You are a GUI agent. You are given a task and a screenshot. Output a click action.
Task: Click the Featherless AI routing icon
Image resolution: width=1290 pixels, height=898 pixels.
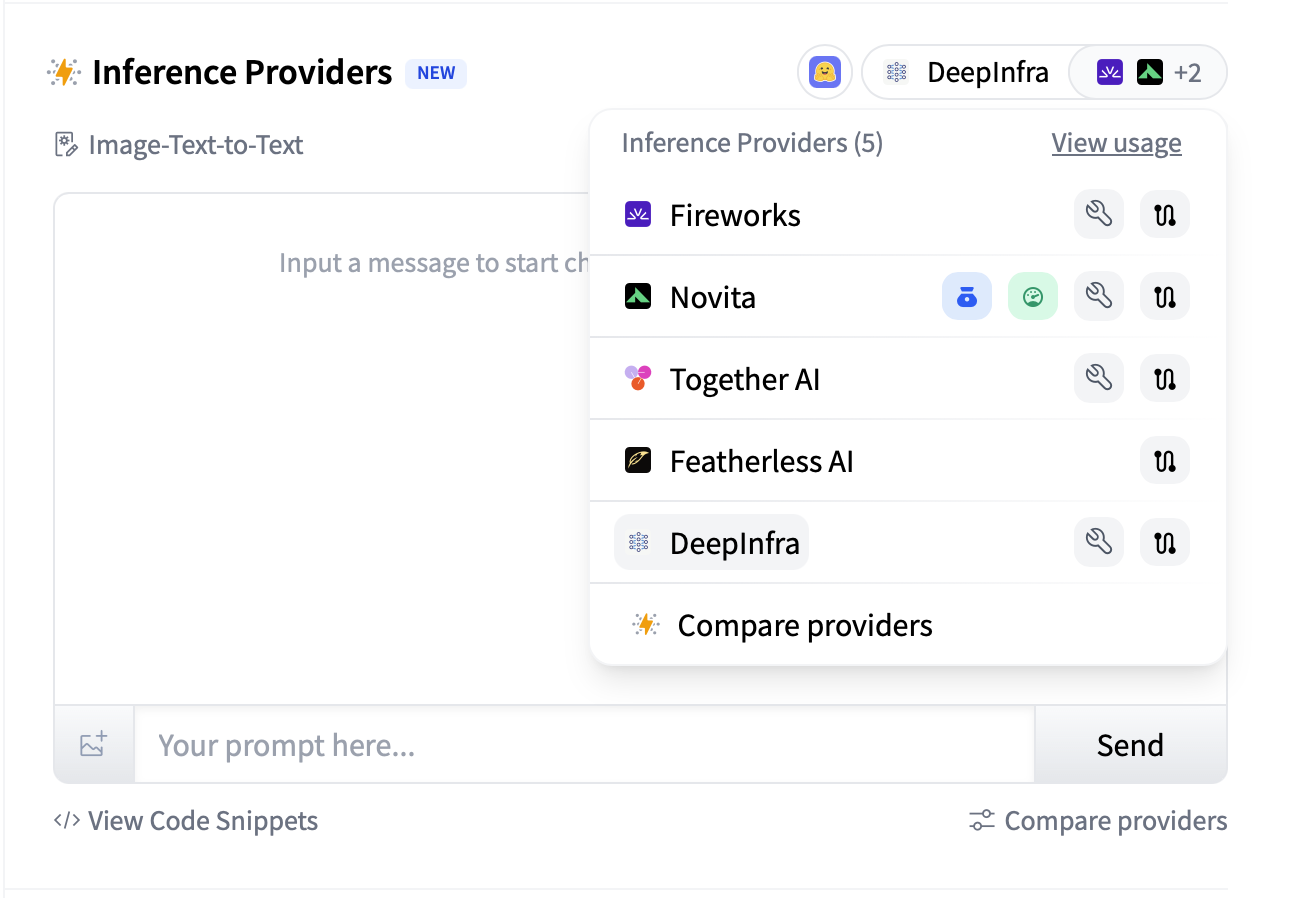click(1165, 460)
